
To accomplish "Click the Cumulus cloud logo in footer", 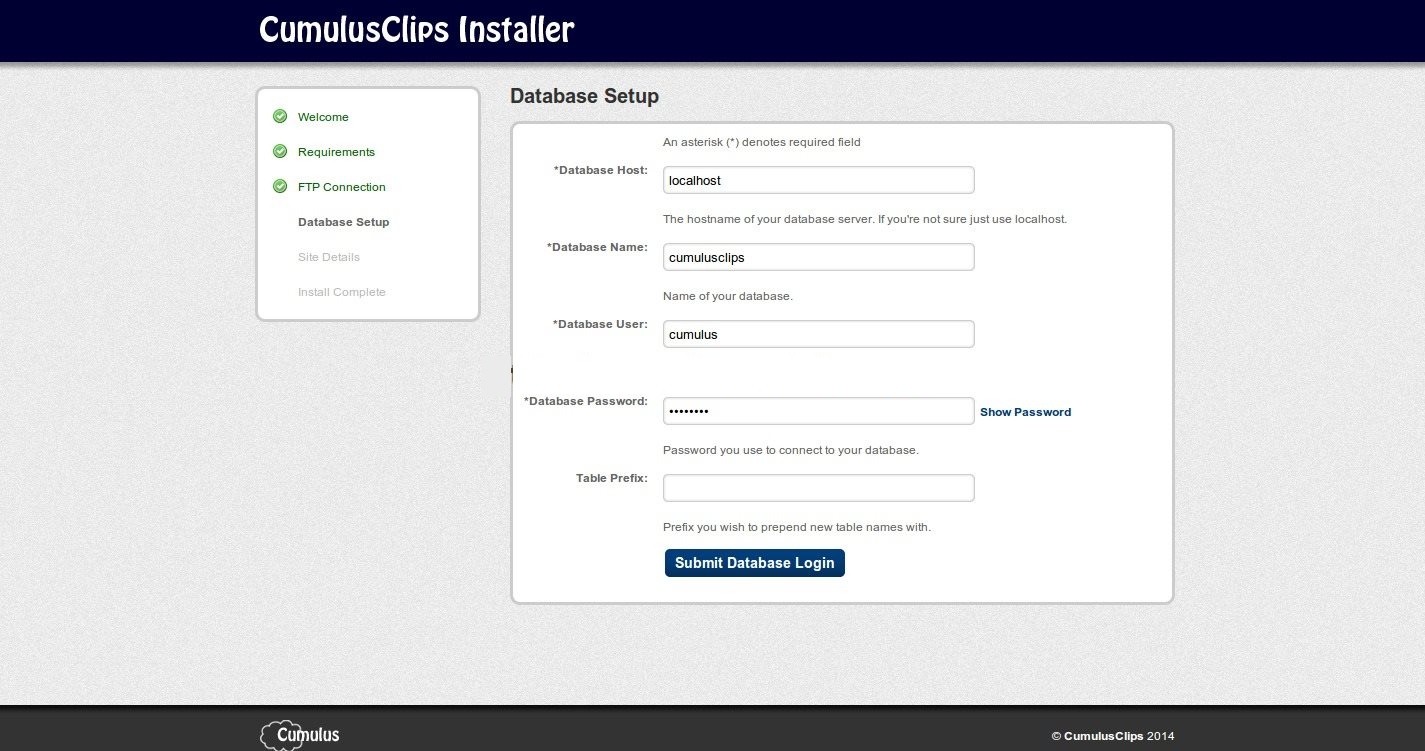I will 300,735.
